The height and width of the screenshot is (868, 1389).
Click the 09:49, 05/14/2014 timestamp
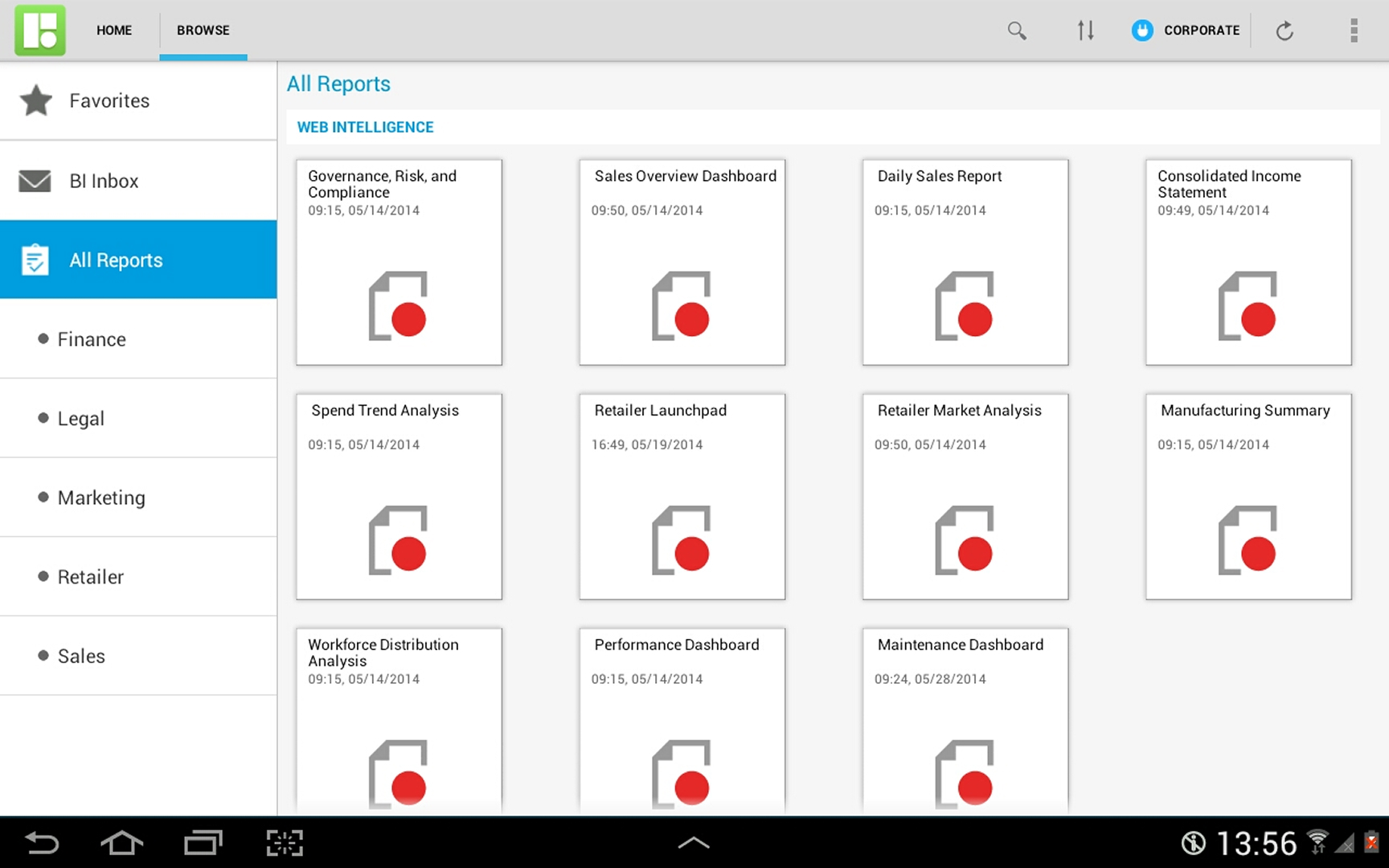pyautogui.click(x=1213, y=210)
